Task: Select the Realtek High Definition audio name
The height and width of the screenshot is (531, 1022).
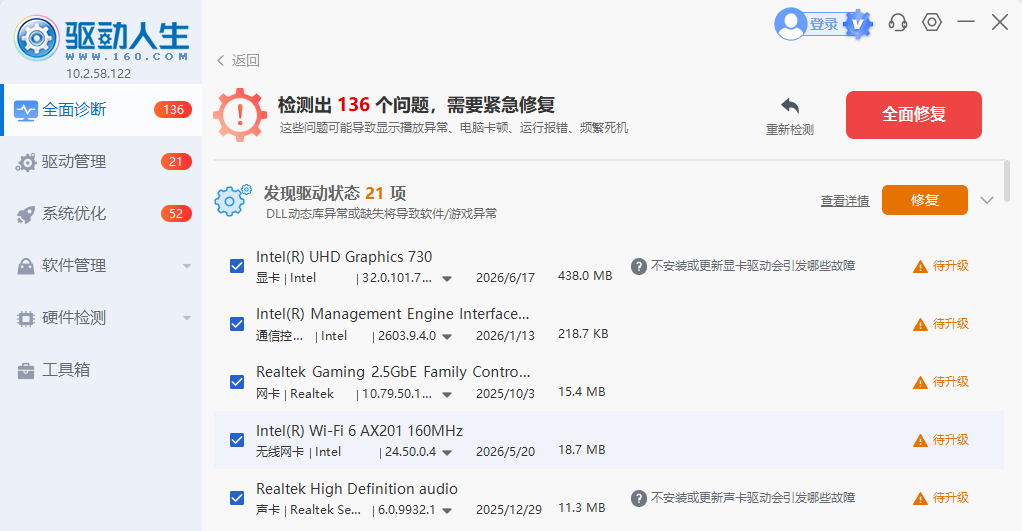Action: point(357,489)
